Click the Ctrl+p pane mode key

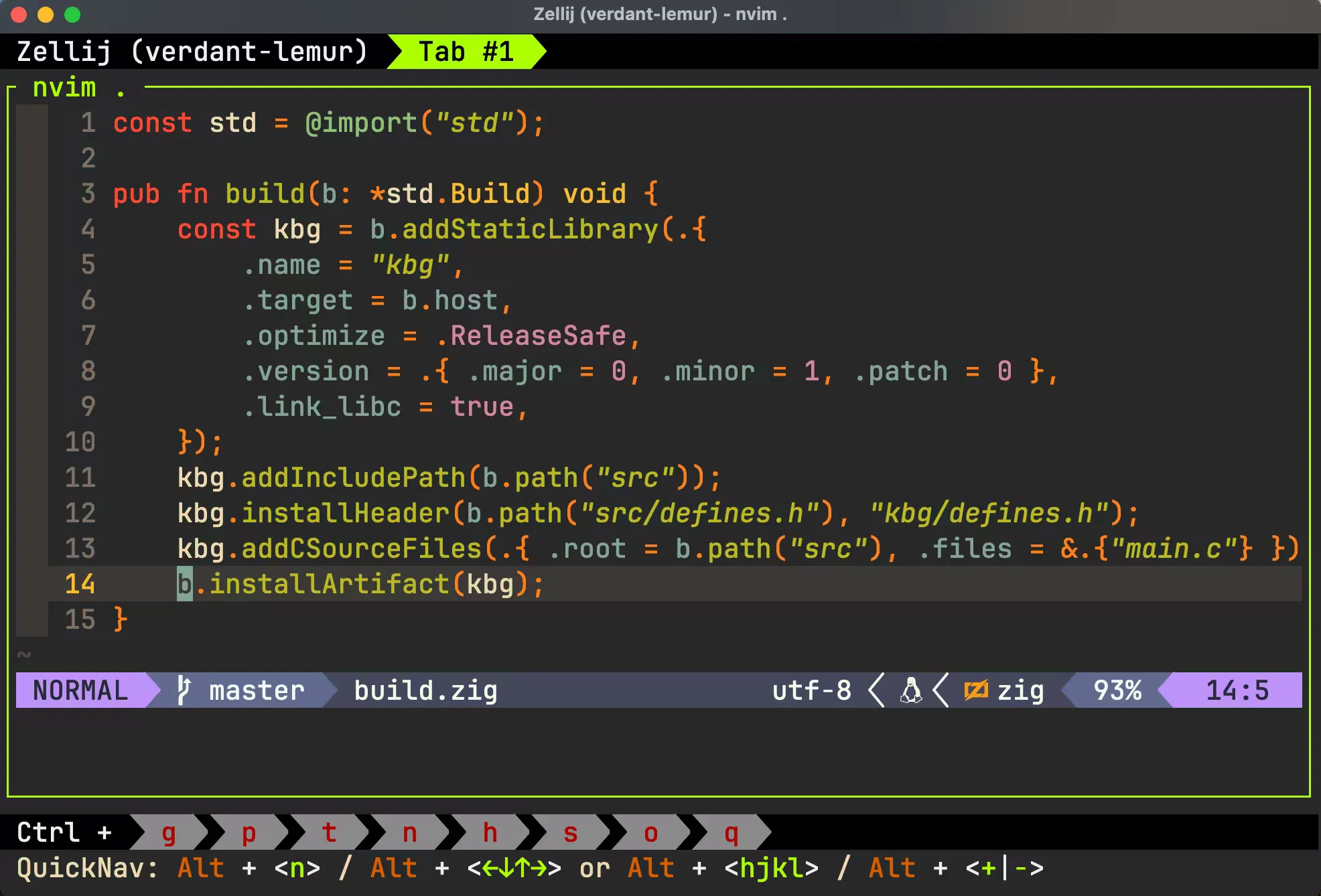point(249,833)
